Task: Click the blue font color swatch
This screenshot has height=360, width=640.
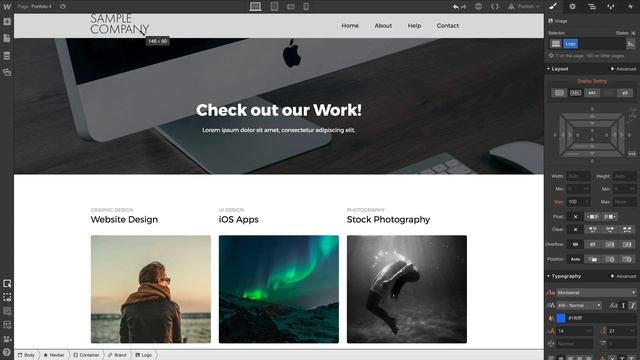Action: click(x=561, y=318)
